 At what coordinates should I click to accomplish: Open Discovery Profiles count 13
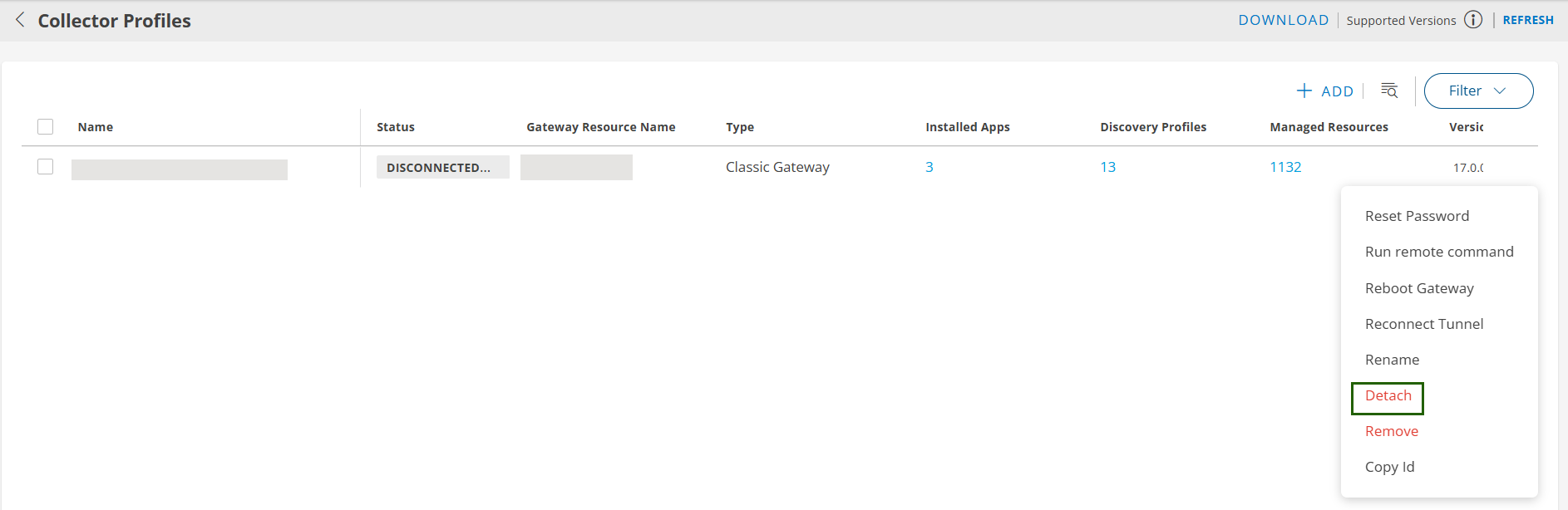point(1107,167)
